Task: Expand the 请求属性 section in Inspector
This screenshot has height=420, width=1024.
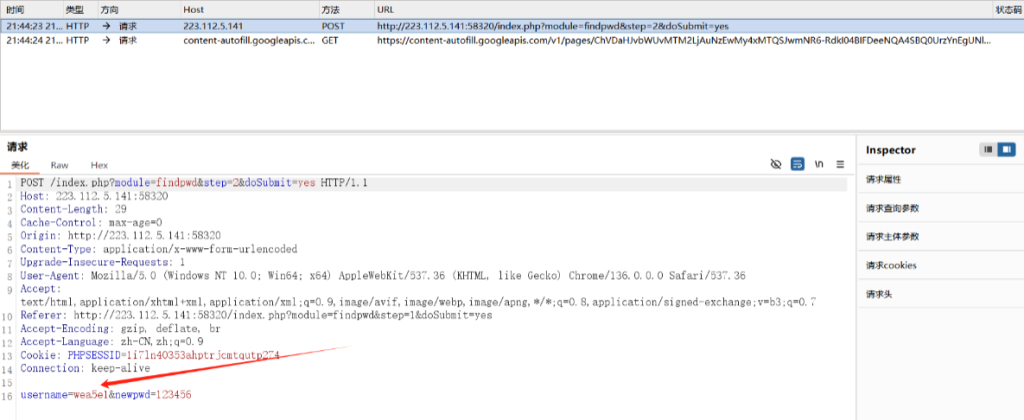Action: pos(884,180)
